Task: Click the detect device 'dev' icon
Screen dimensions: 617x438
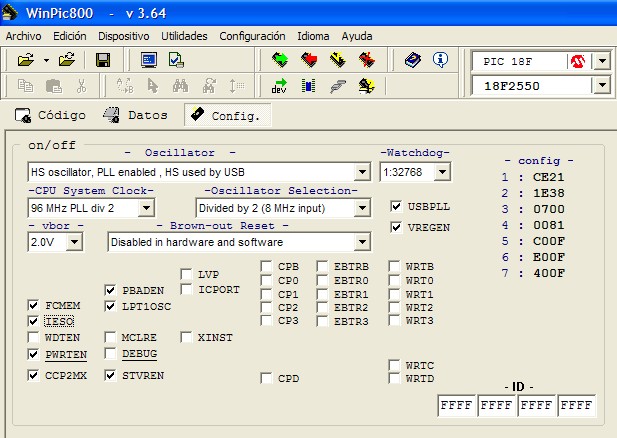Action: tap(280, 86)
